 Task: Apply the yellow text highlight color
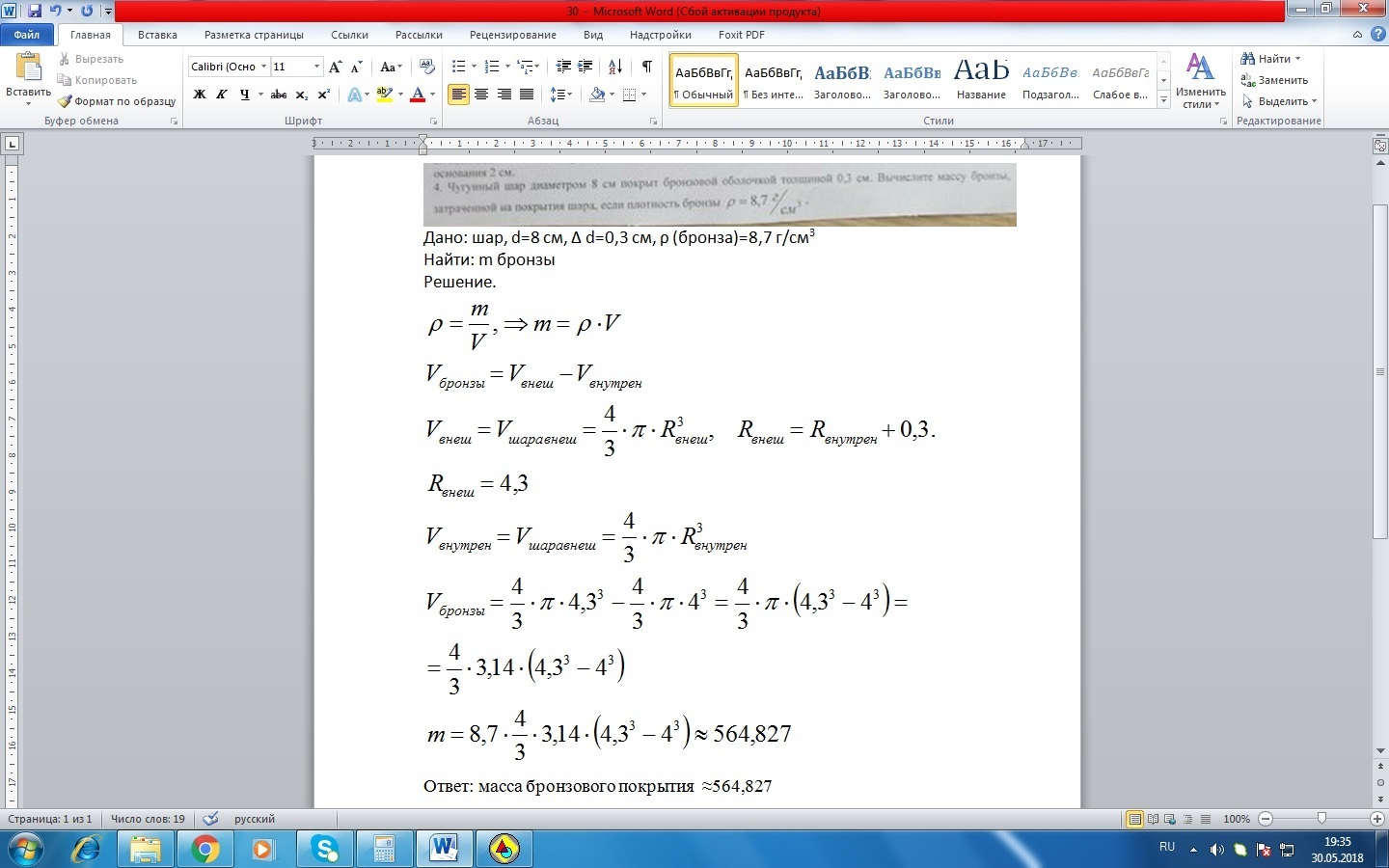point(384,95)
